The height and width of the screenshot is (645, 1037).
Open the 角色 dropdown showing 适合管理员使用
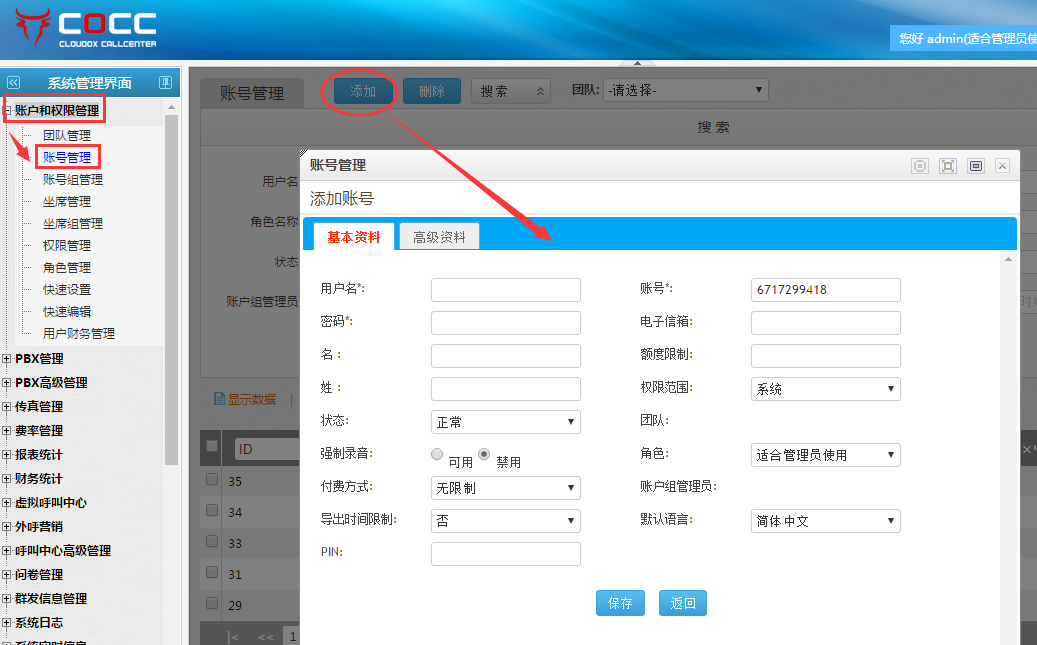pyautogui.click(x=825, y=455)
